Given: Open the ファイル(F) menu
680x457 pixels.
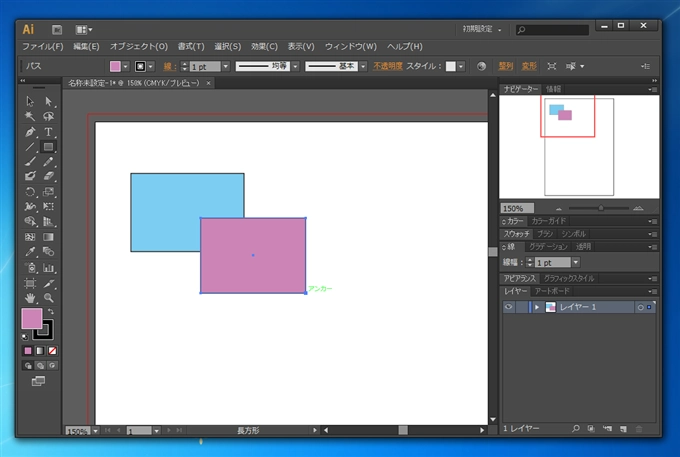Looking at the screenshot, I should tap(42, 46).
